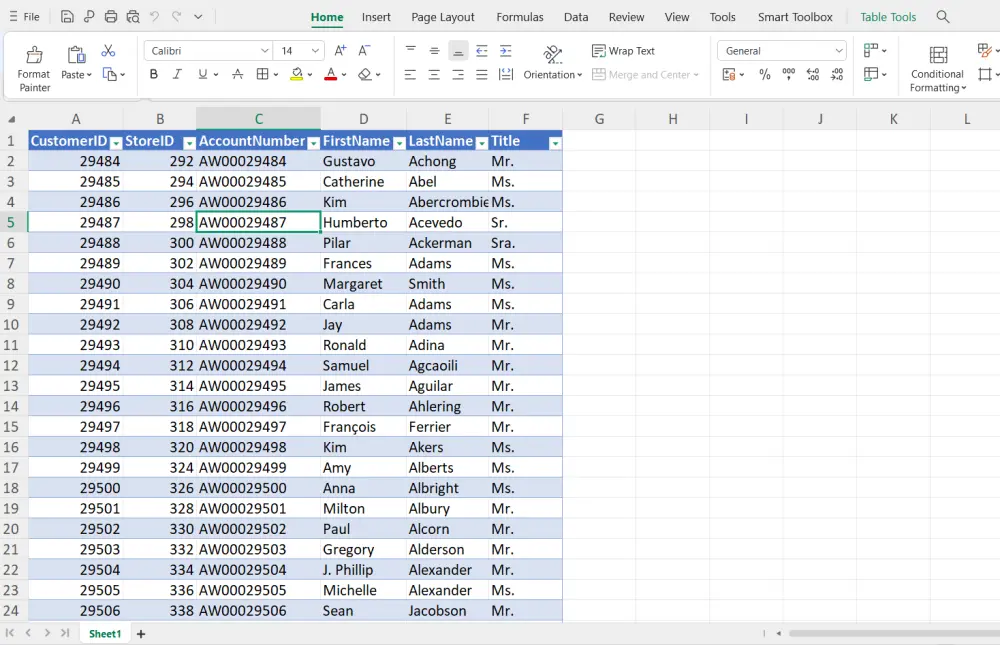Decrease font size with A- icon
This screenshot has height=645, width=1000.
tap(364, 50)
